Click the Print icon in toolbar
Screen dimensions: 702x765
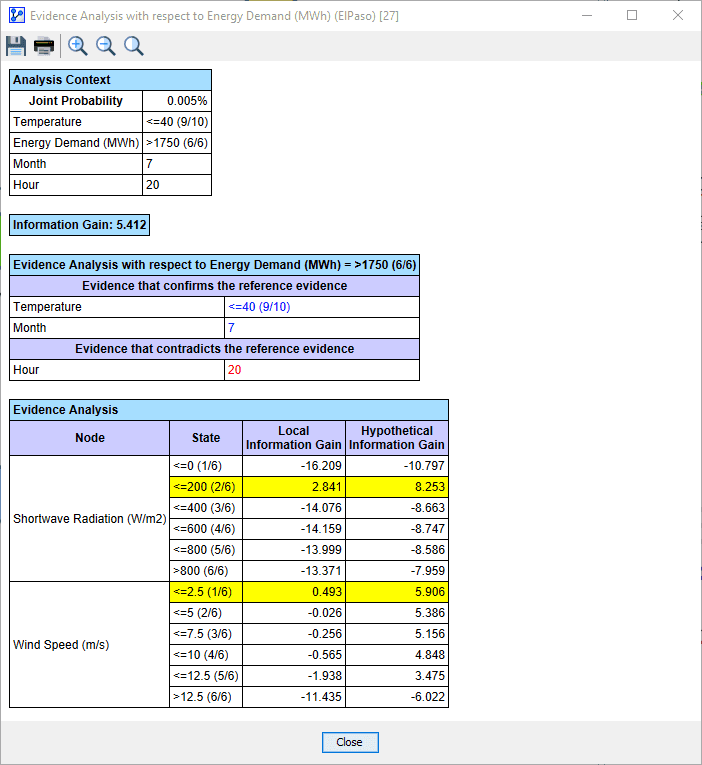[x=44, y=46]
